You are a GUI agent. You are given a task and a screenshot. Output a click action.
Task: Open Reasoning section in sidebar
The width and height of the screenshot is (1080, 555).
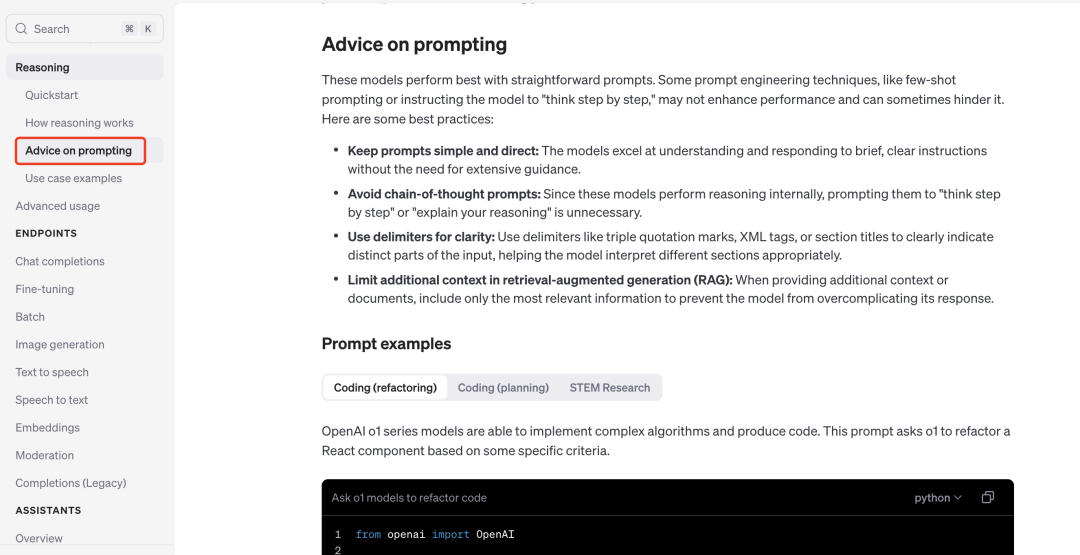pos(43,68)
